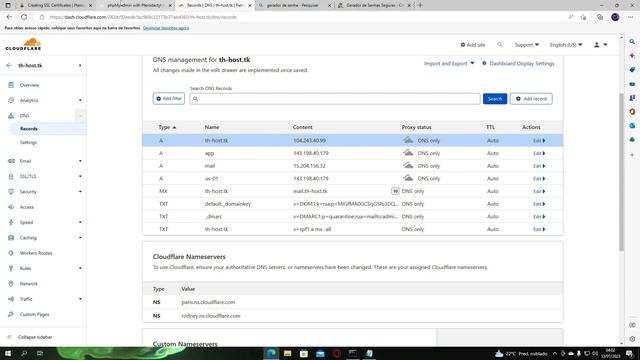Click the MX priority 10 badge
Screen dimensions: 640x360
pos(395,191)
